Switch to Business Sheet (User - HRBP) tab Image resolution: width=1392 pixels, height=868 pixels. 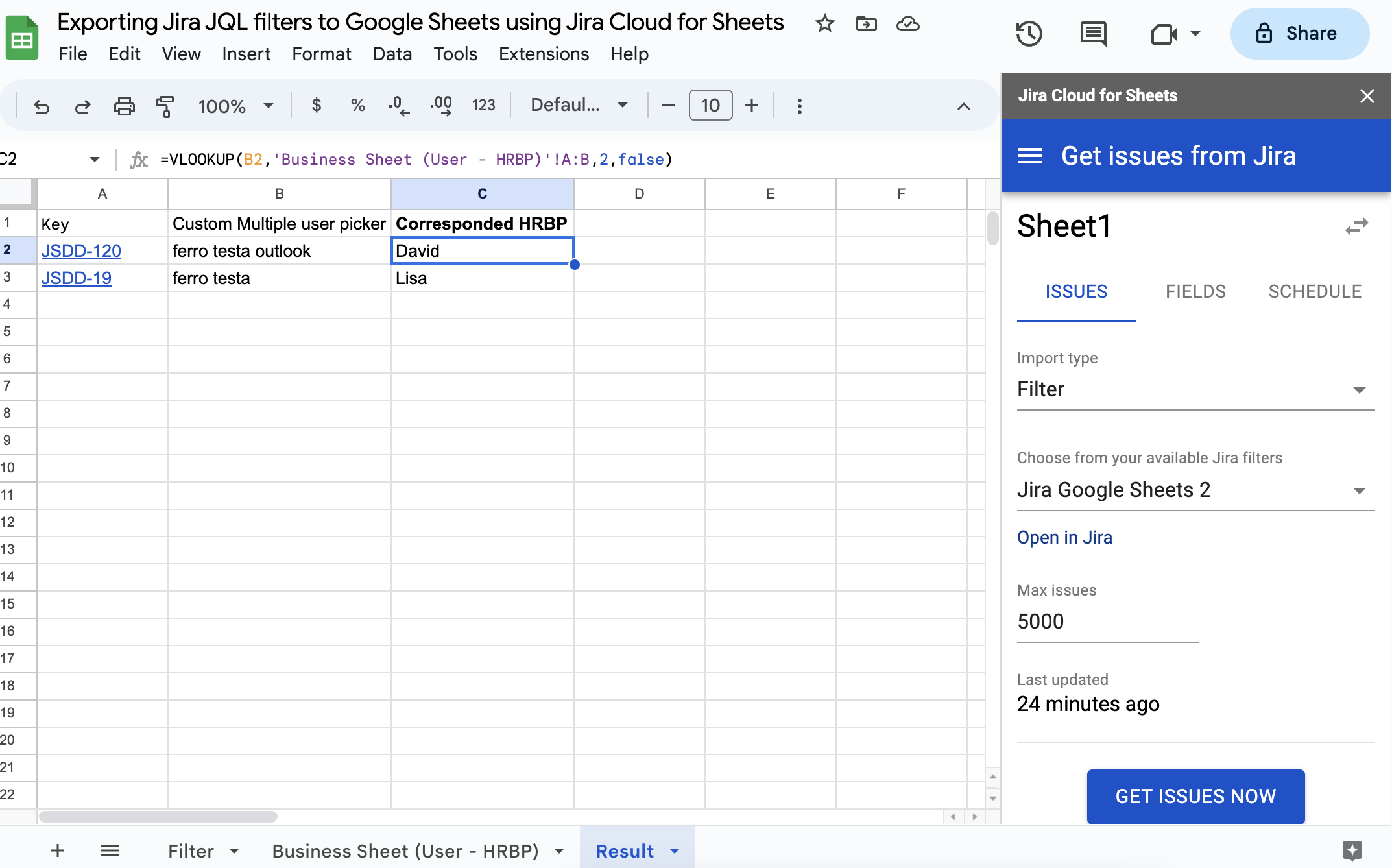405,851
